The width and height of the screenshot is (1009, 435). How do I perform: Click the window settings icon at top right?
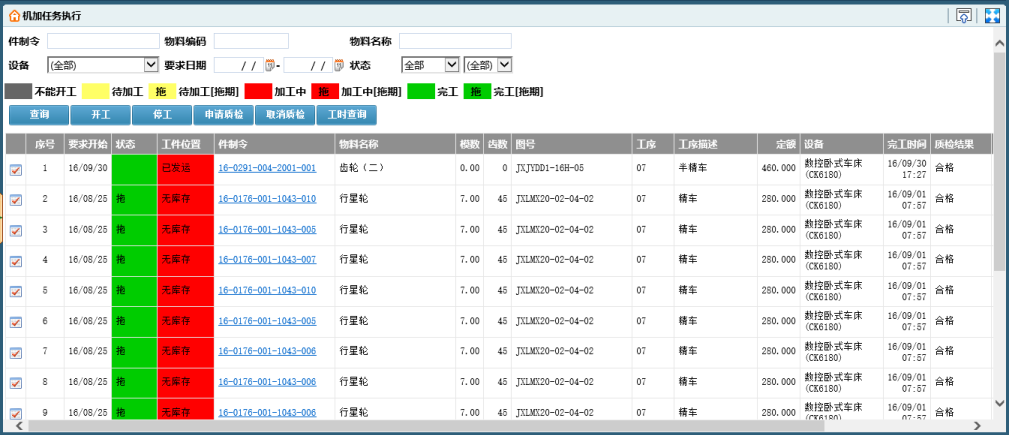coord(964,15)
